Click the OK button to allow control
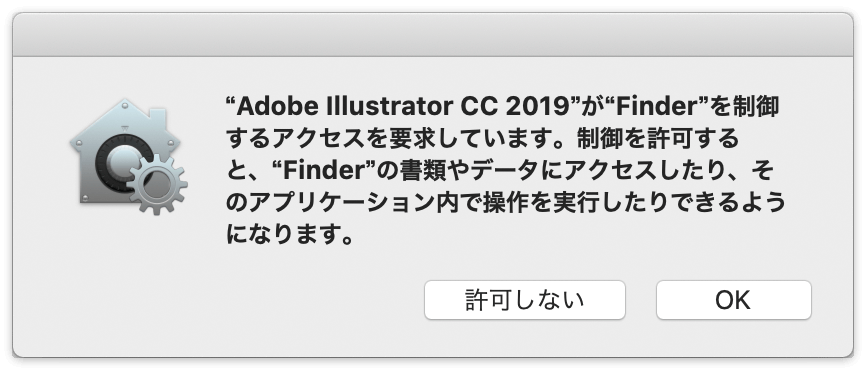This screenshot has height=370, width=866. click(733, 300)
